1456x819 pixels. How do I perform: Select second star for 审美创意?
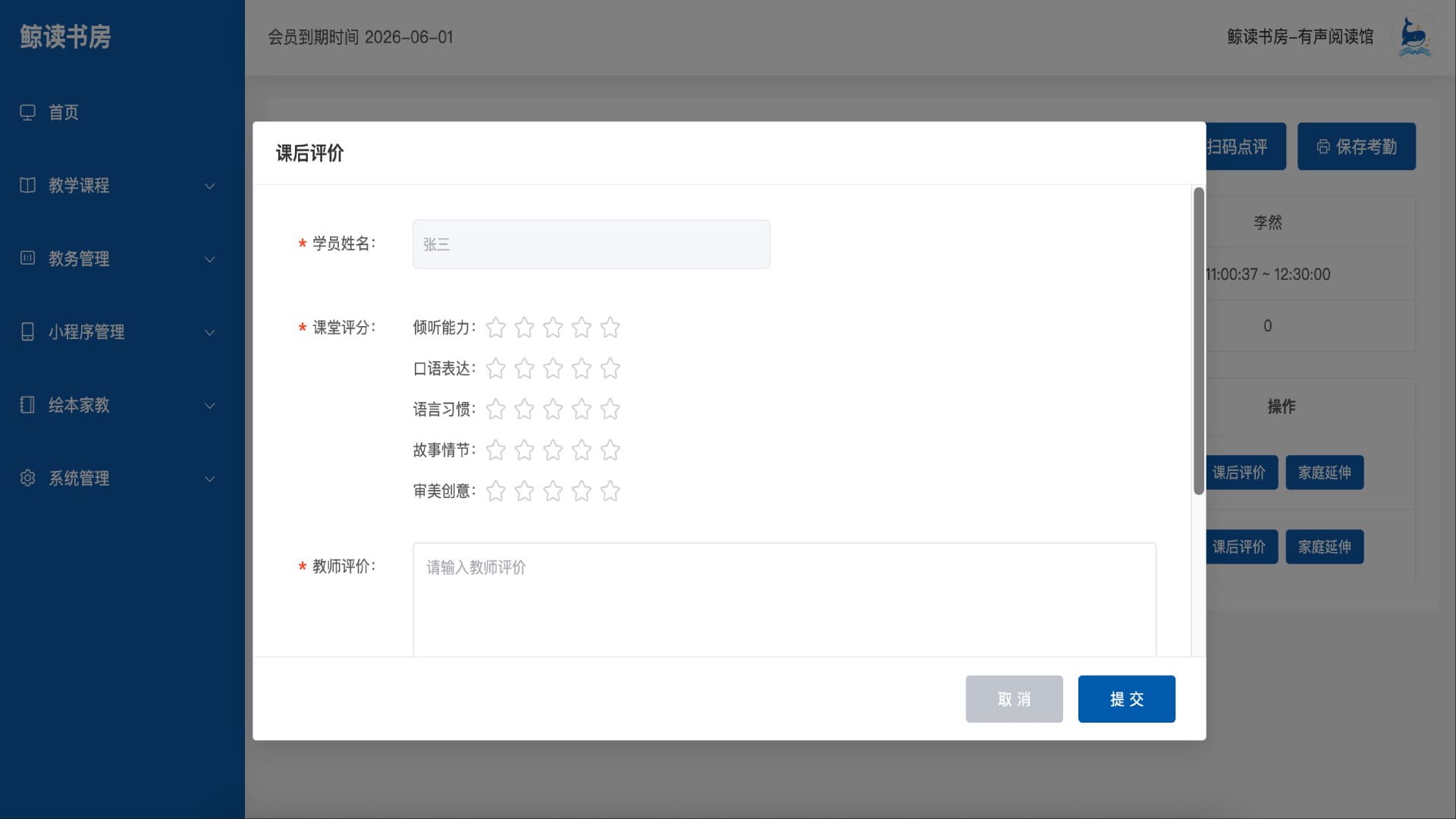pyautogui.click(x=524, y=491)
